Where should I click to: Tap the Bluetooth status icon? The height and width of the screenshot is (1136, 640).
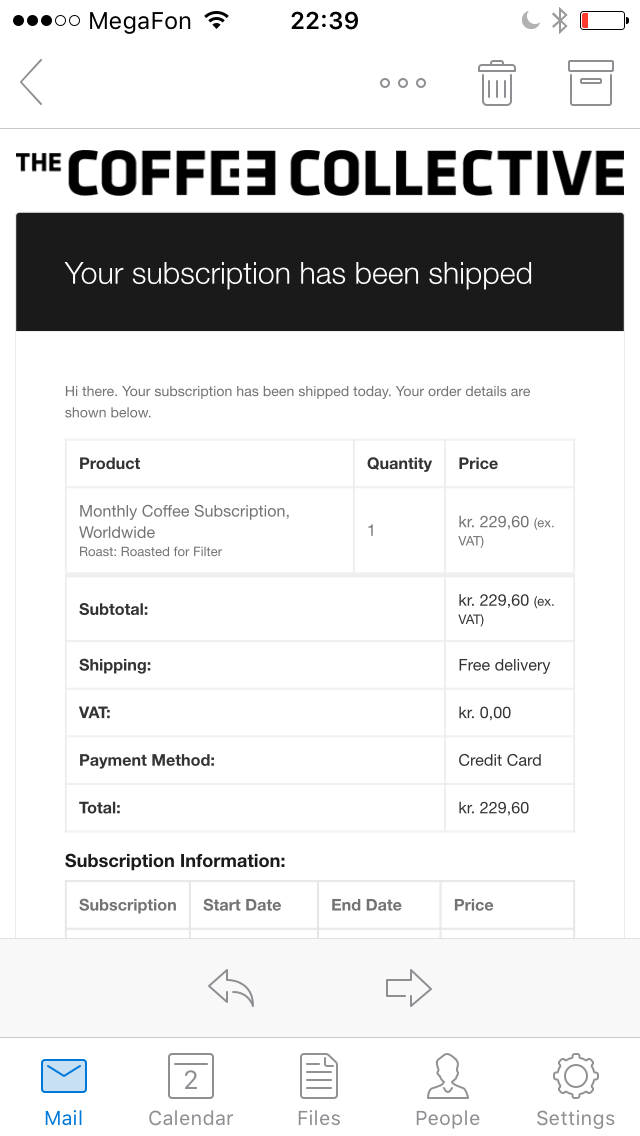point(560,20)
